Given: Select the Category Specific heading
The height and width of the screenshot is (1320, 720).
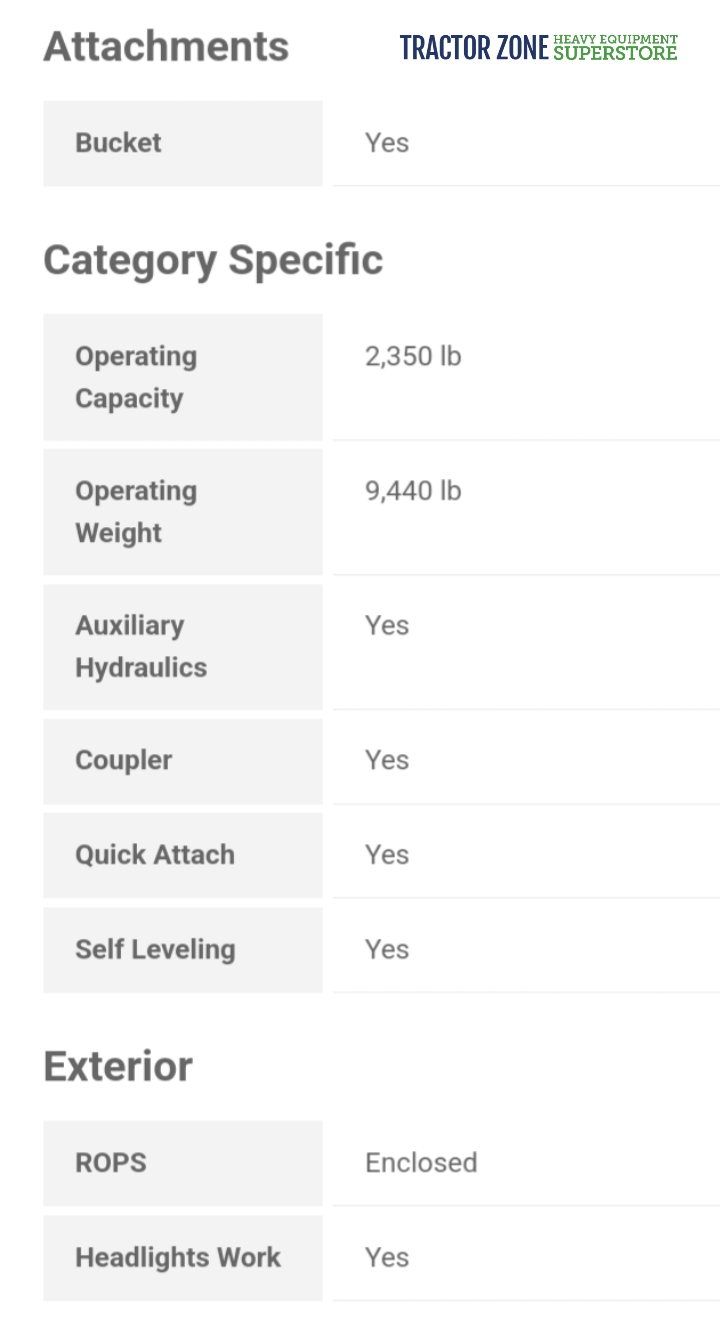Looking at the screenshot, I should click(213, 260).
